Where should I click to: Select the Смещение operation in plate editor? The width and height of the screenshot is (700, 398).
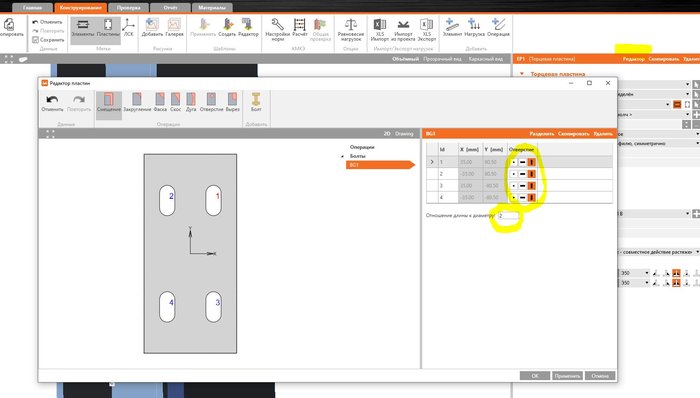tap(109, 102)
